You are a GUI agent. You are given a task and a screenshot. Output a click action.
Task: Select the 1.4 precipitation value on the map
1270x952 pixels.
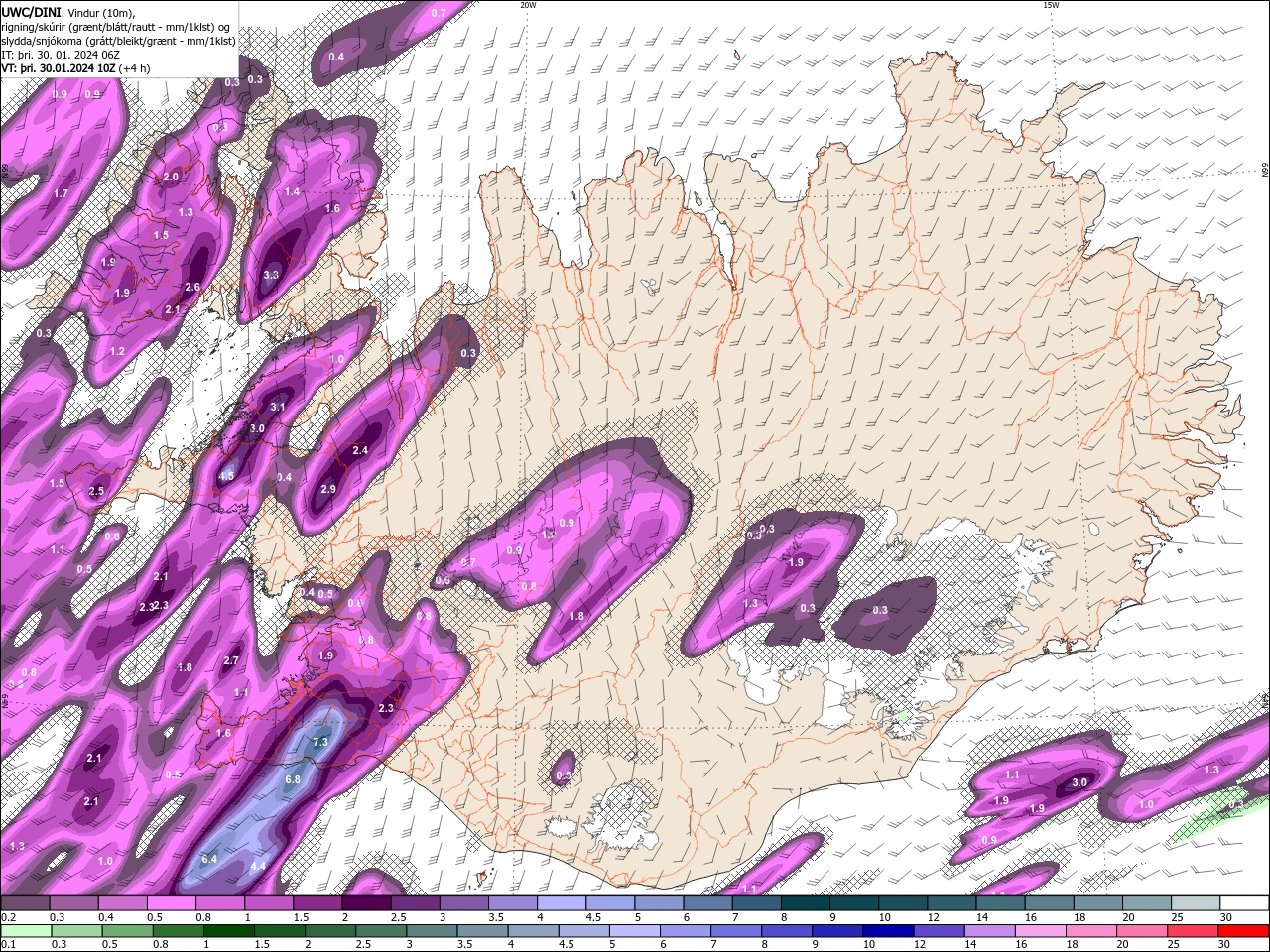[293, 191]
